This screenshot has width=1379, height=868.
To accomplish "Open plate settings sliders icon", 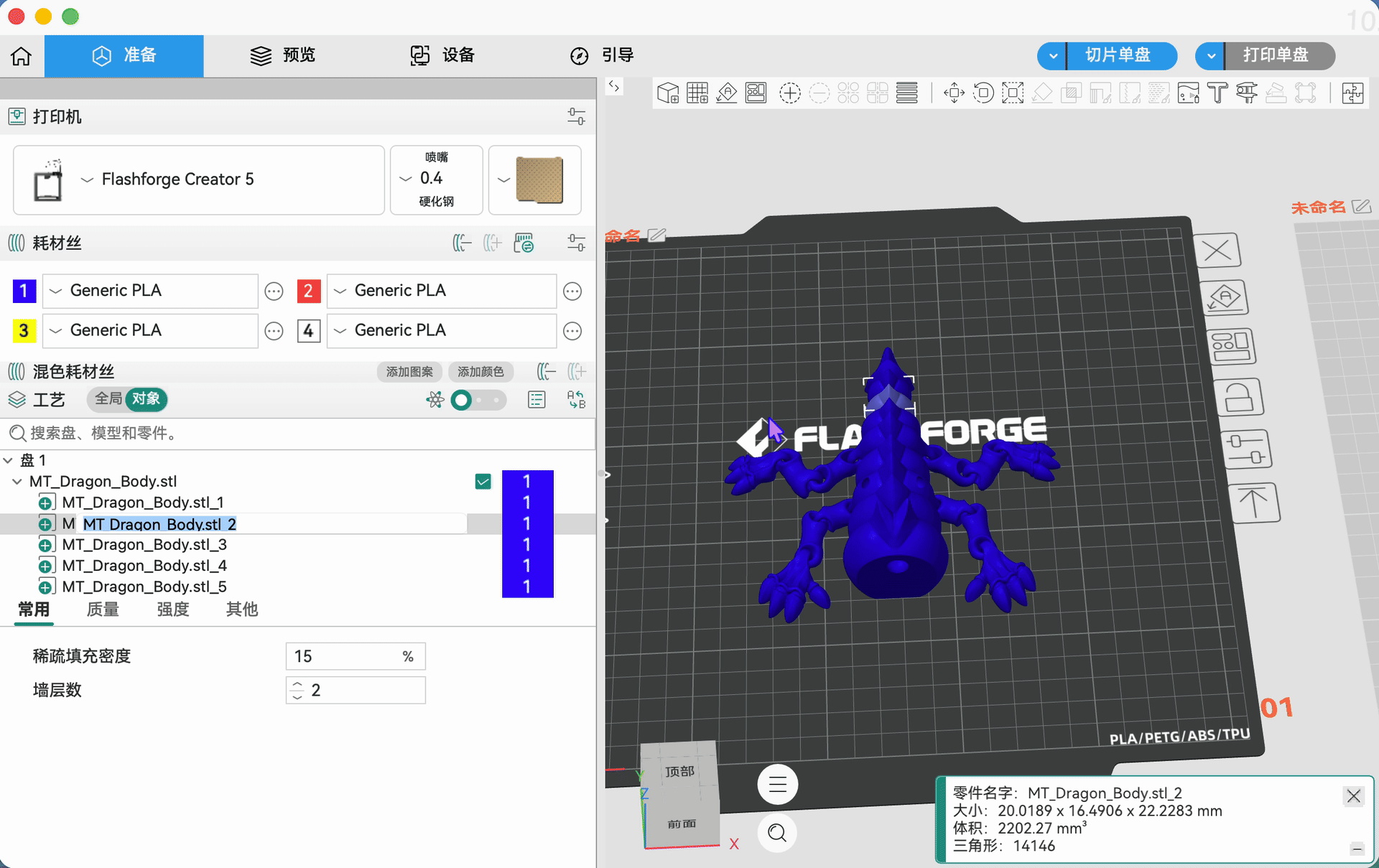I will click(x=1246, y=449).
